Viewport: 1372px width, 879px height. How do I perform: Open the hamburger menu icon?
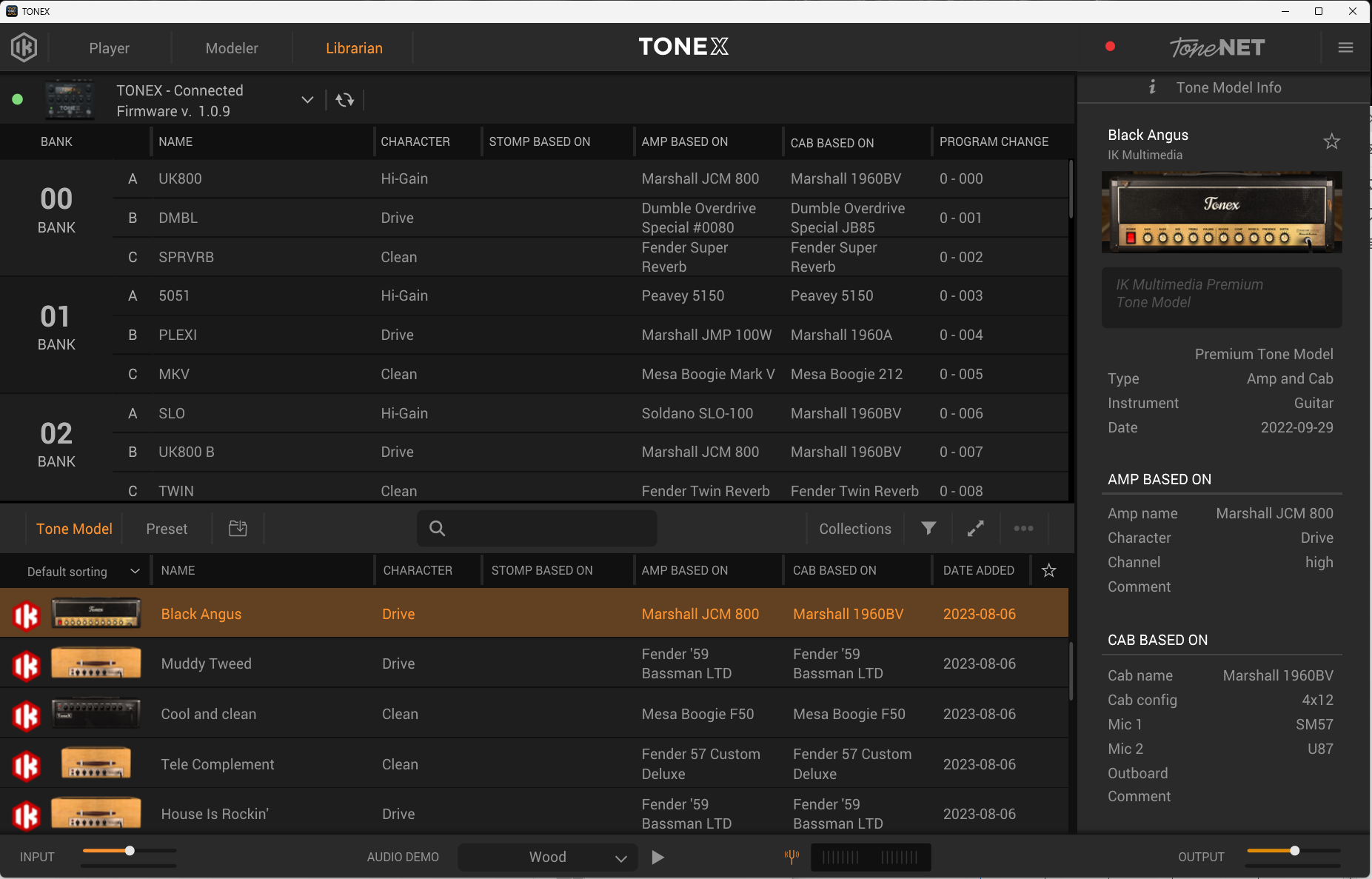point(1346,47)
